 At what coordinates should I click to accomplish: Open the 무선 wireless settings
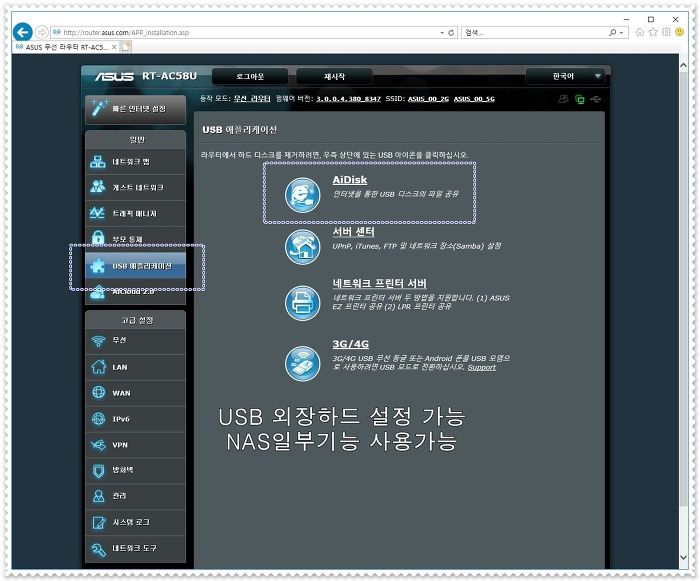135,341
